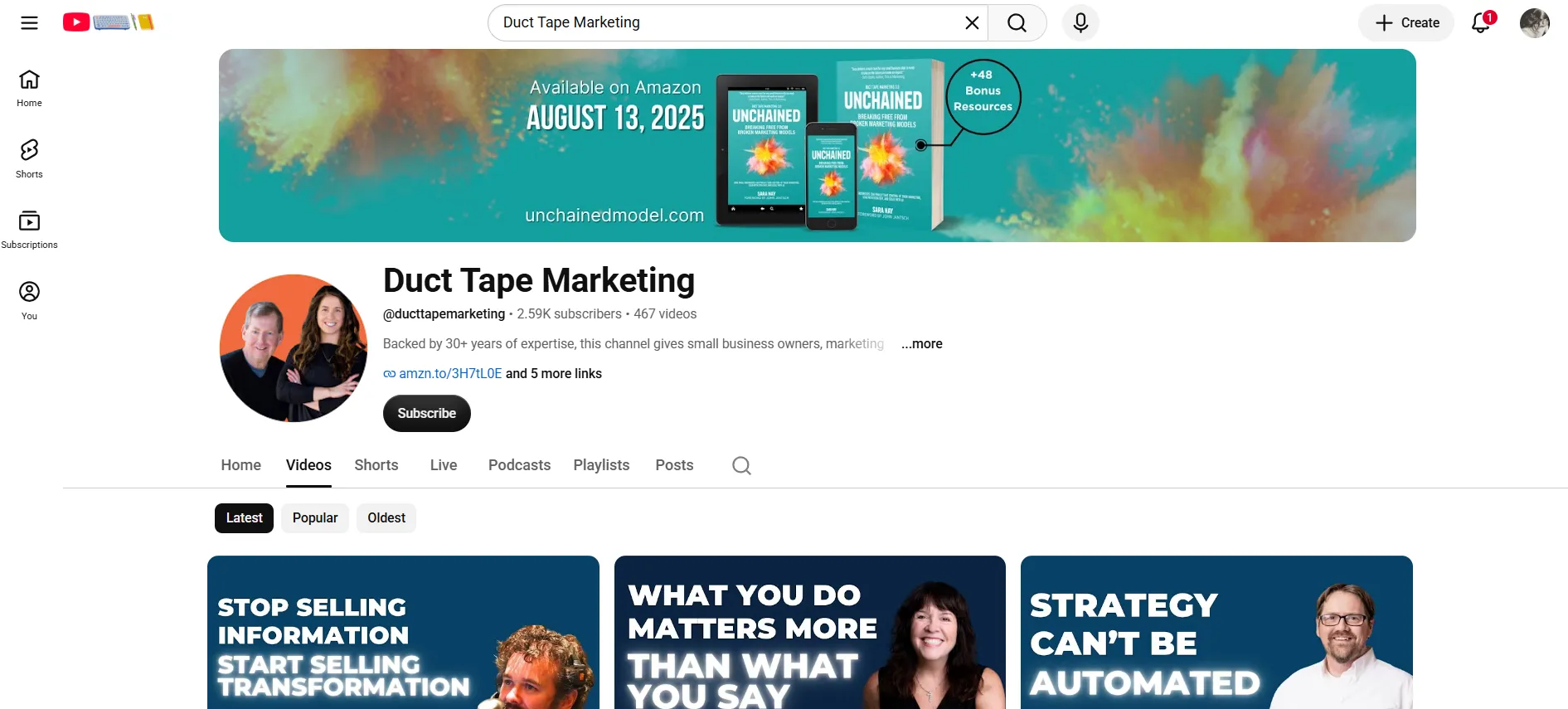
Task: Clear the search box with the X icon
Action: click(972, 22)
